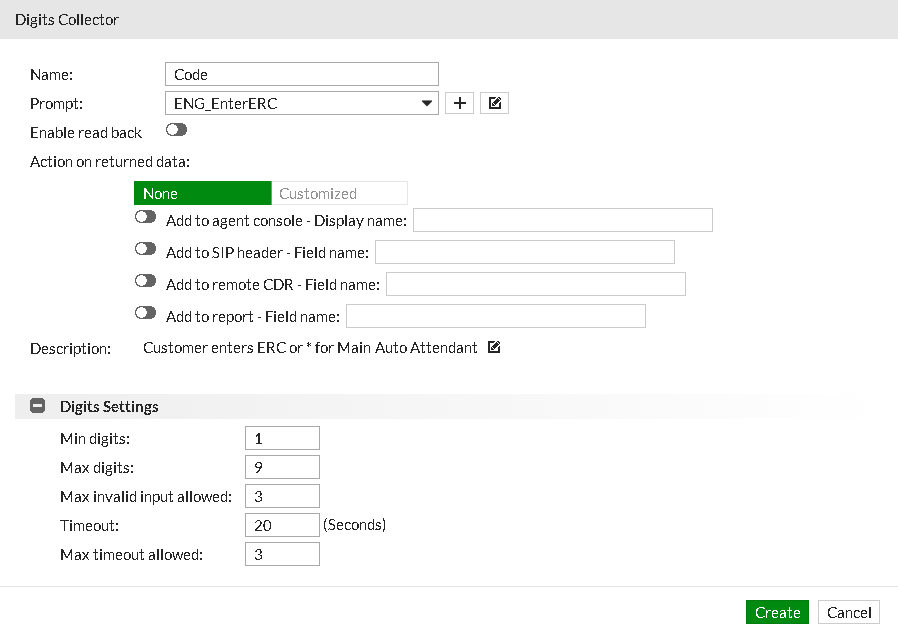Image resolution: width=898 pixels, height=637 pixels.
Task: Focus the Name field containing Code
Action: (x=302, y=74)
